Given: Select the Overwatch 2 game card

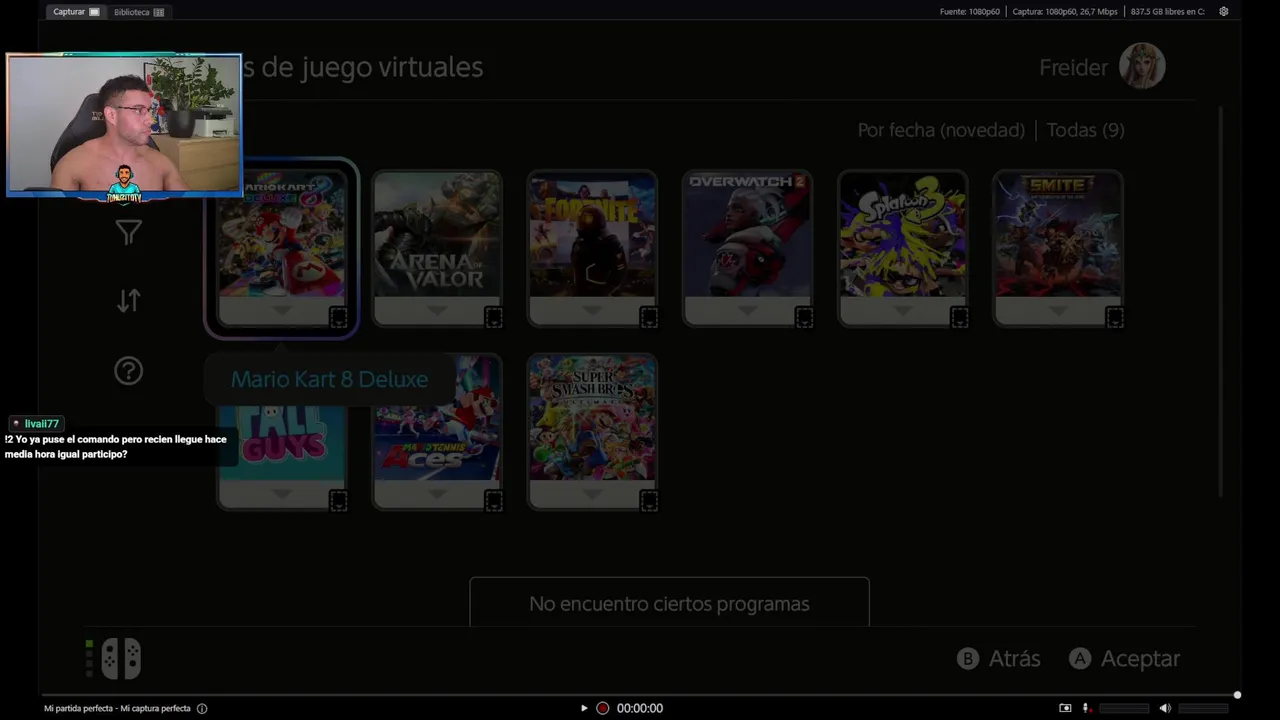Looking at the screenshot, I should click(747, 248).
